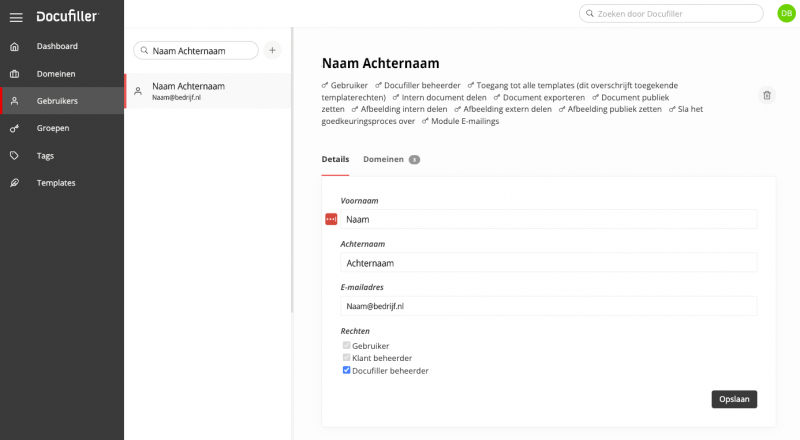Screen dimensions: 800x440
Task: Switch to the Domeinen tab
Action: click(383, 159)
